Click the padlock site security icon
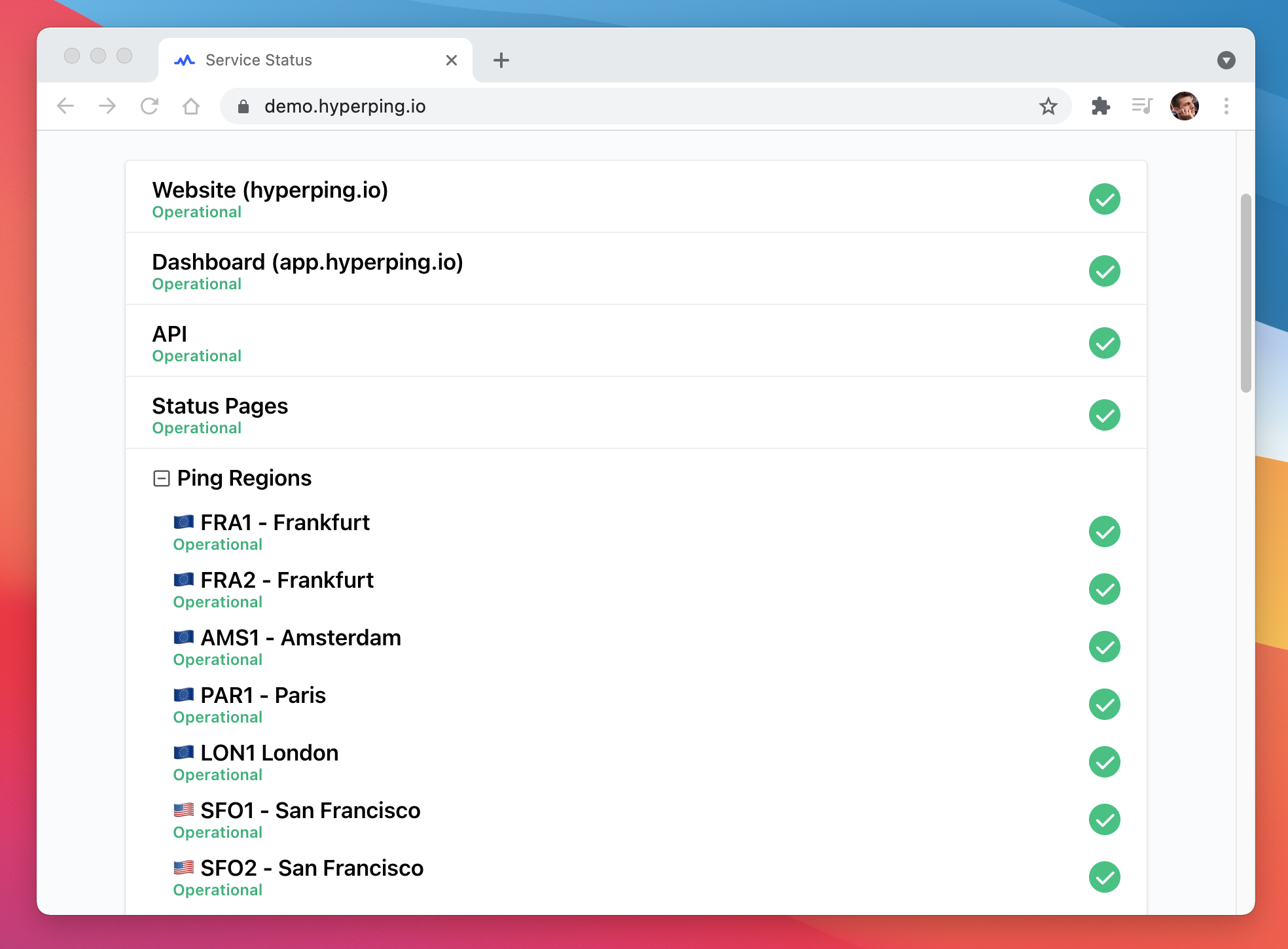The width and height of the screenshot is (1288, 949). click(243, 106)
